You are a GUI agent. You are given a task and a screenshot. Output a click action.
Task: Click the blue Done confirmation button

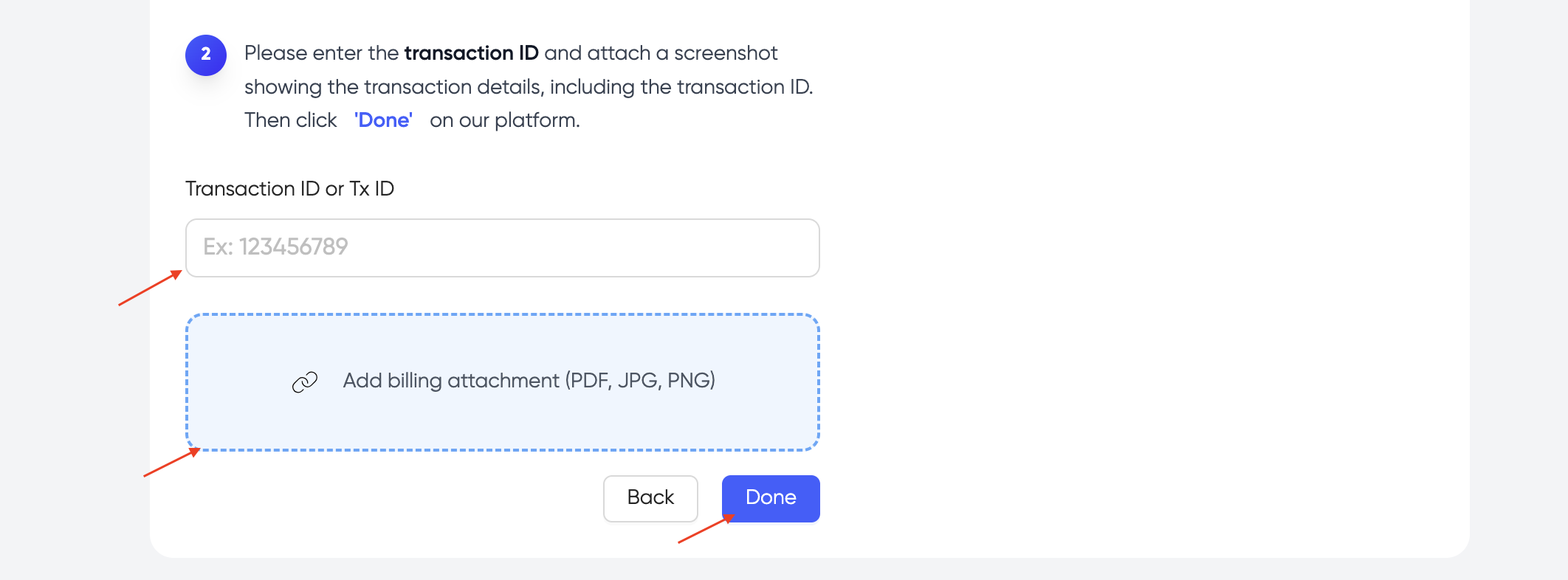[770, 498]
